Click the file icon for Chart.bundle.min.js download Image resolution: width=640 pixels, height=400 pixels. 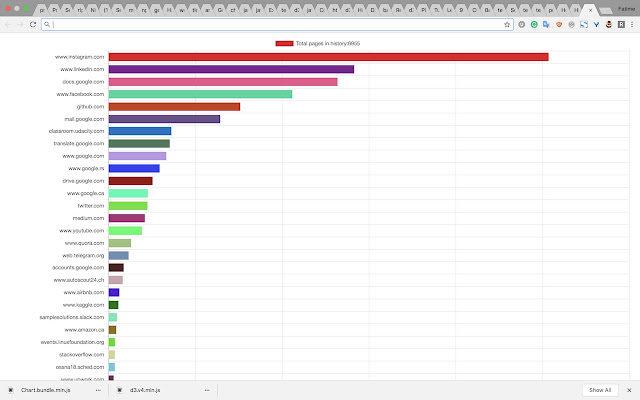pos(11,390)
